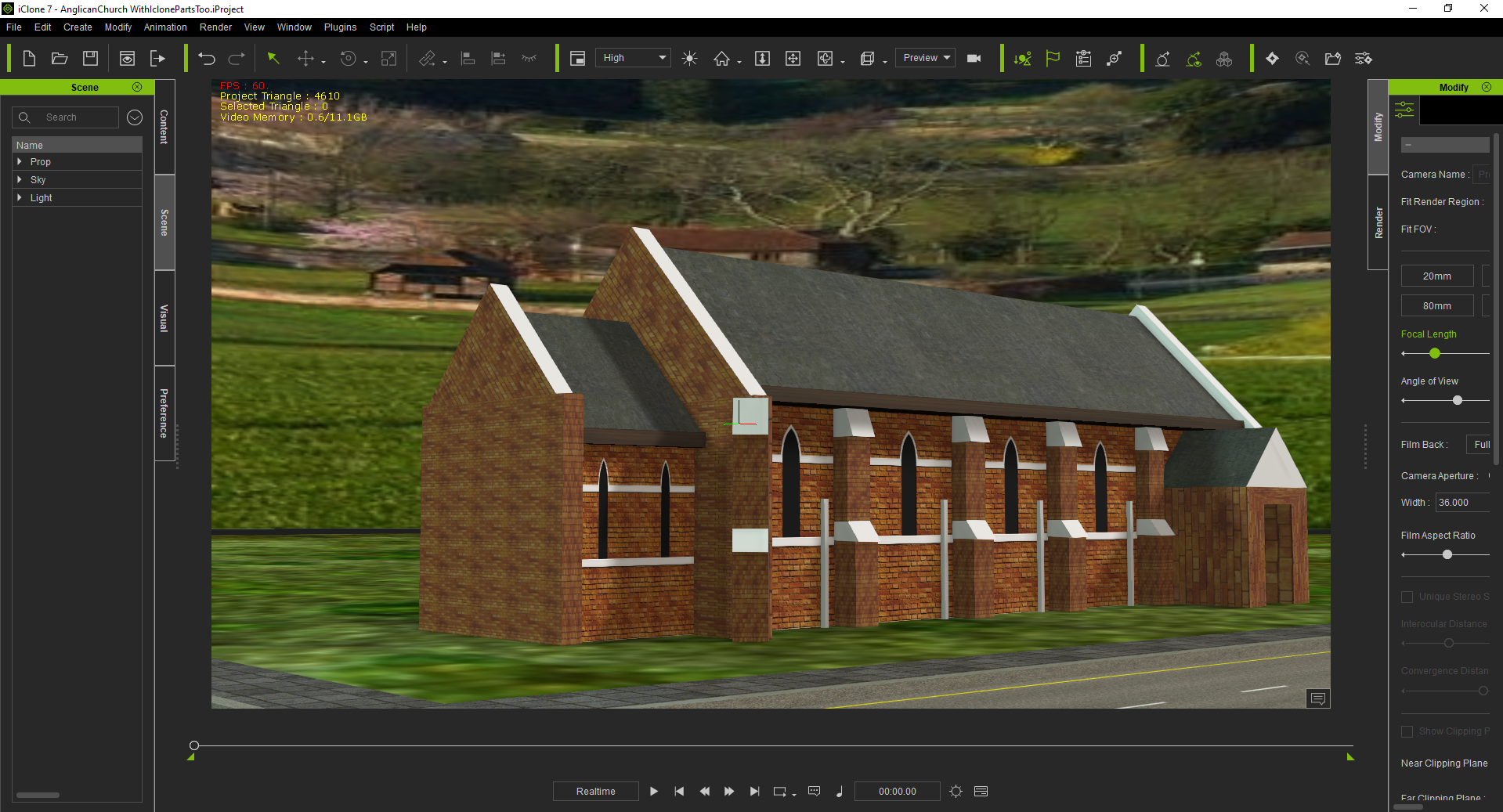Click the Redo arrow icon
The image size is (1503, 812).
click(237, 58)
